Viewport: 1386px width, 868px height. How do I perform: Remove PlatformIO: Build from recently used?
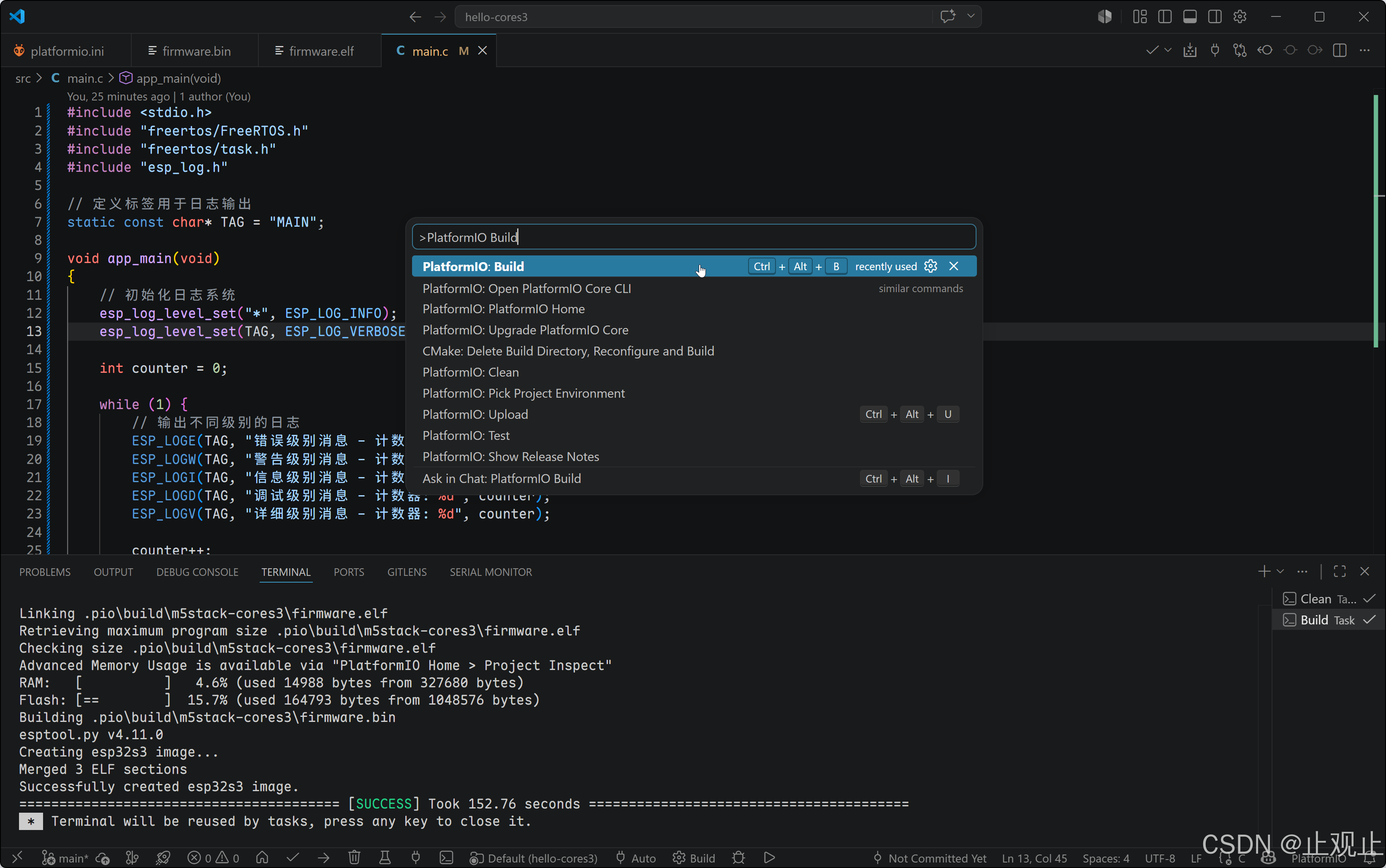point(953,266)
